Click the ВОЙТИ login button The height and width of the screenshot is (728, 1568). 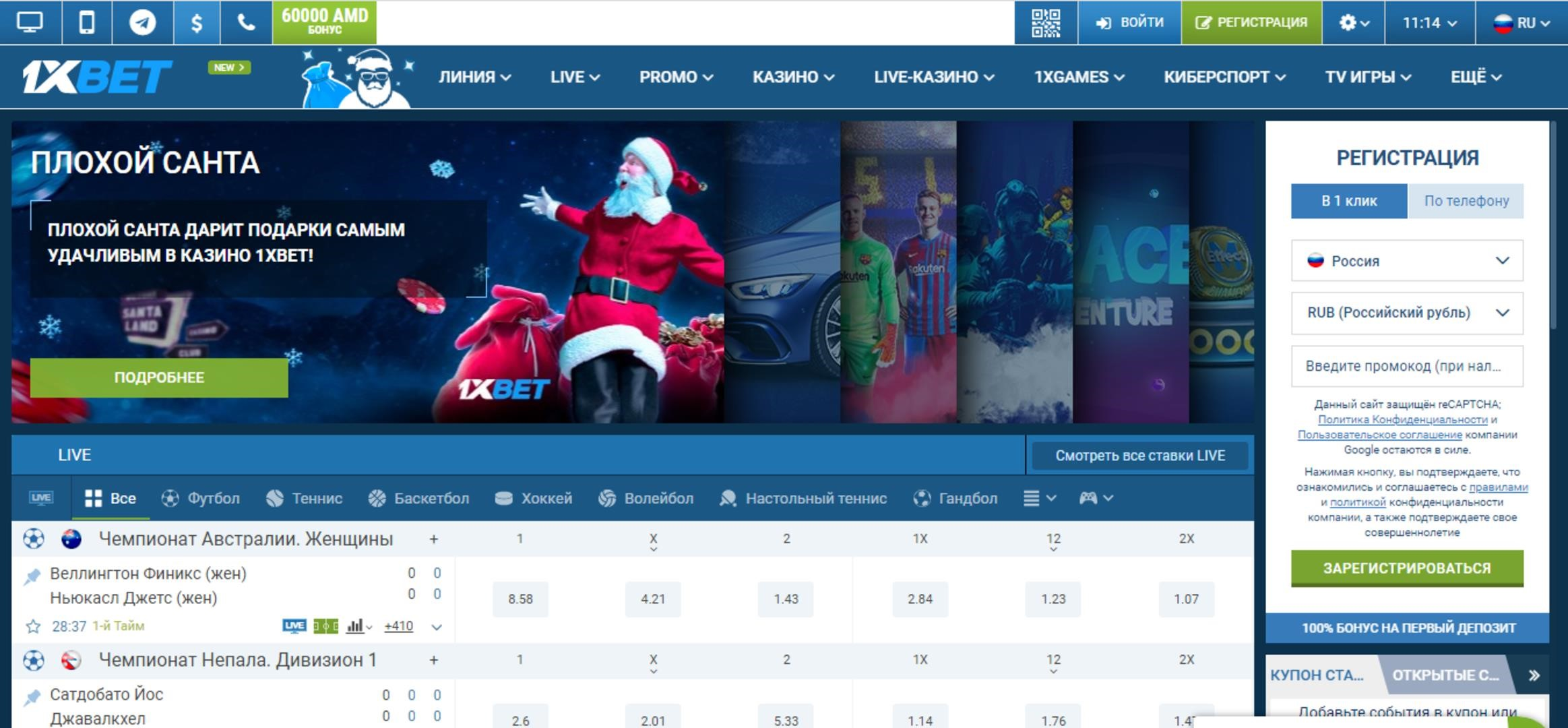pos(1129,22)
